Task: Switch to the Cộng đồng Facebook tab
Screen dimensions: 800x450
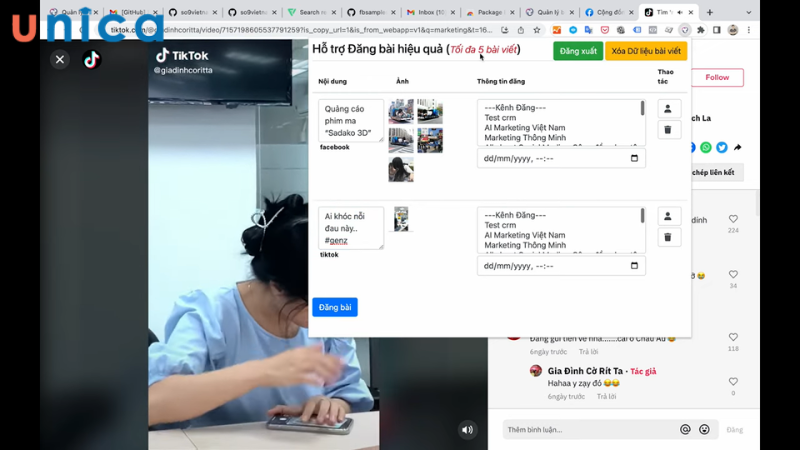Action: tap(609, 12)
